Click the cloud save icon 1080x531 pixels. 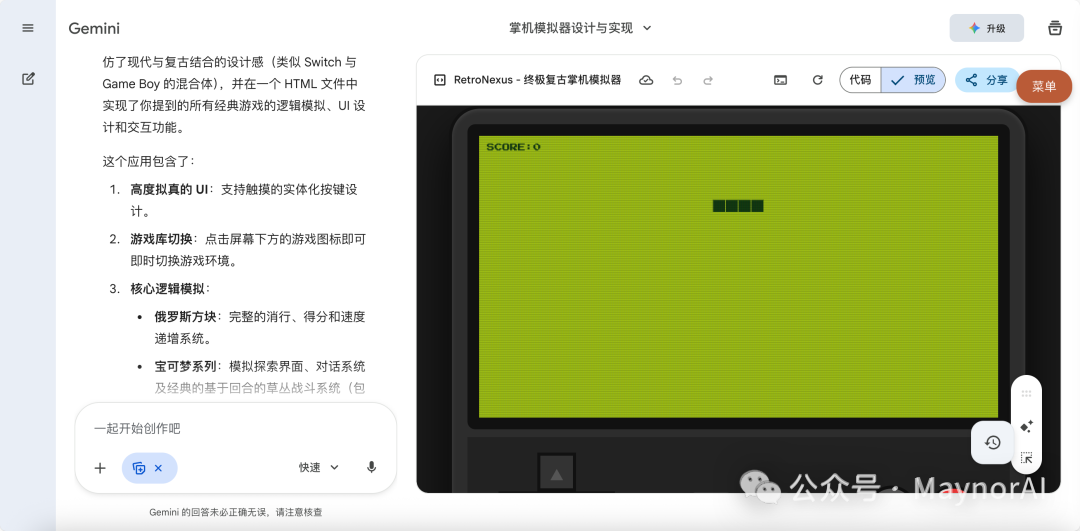pos(646,80)
